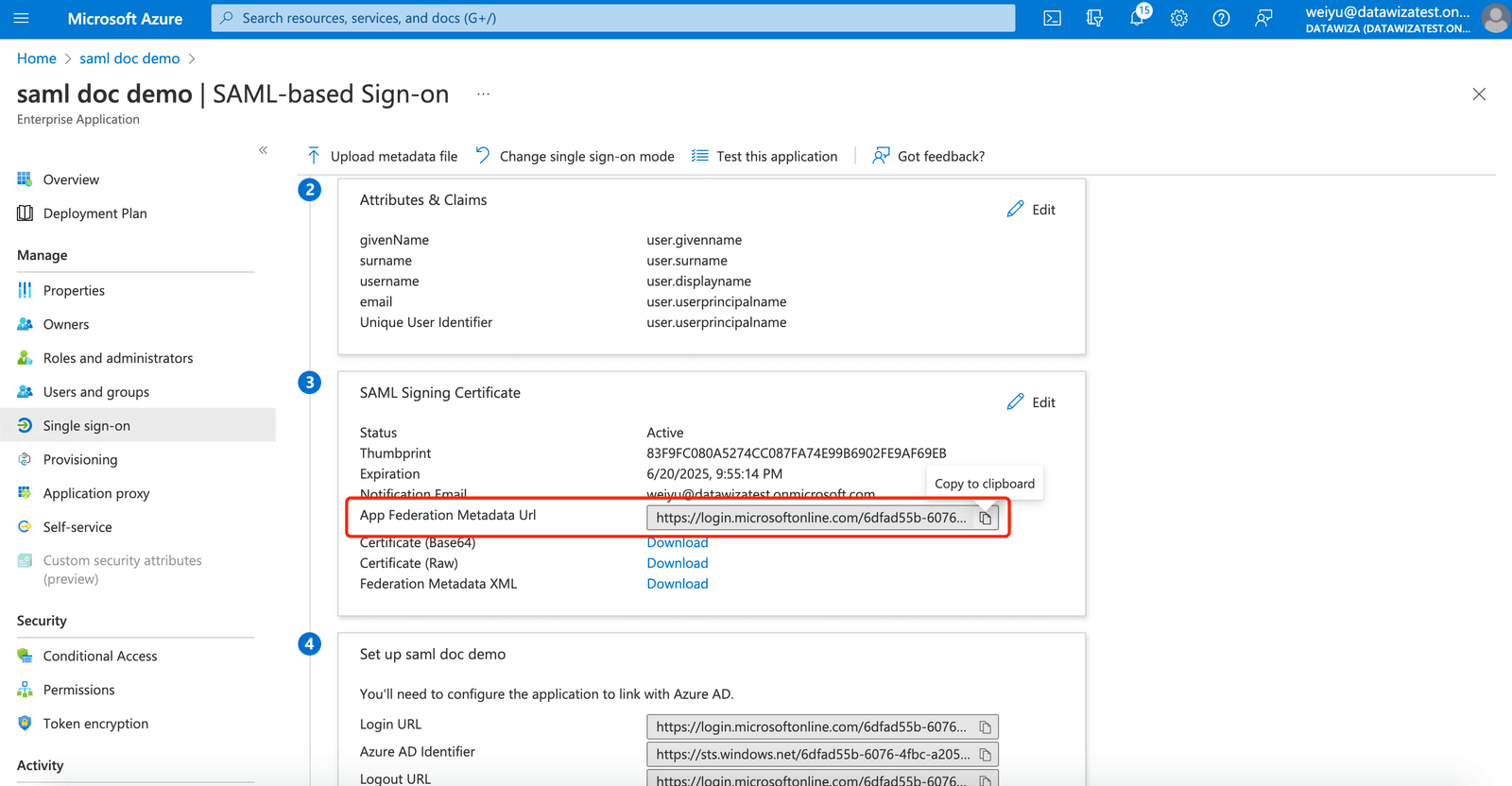The image size is (1512, 786).
Task: Copy the Login URL to clipboard
Action: (986, 727)
